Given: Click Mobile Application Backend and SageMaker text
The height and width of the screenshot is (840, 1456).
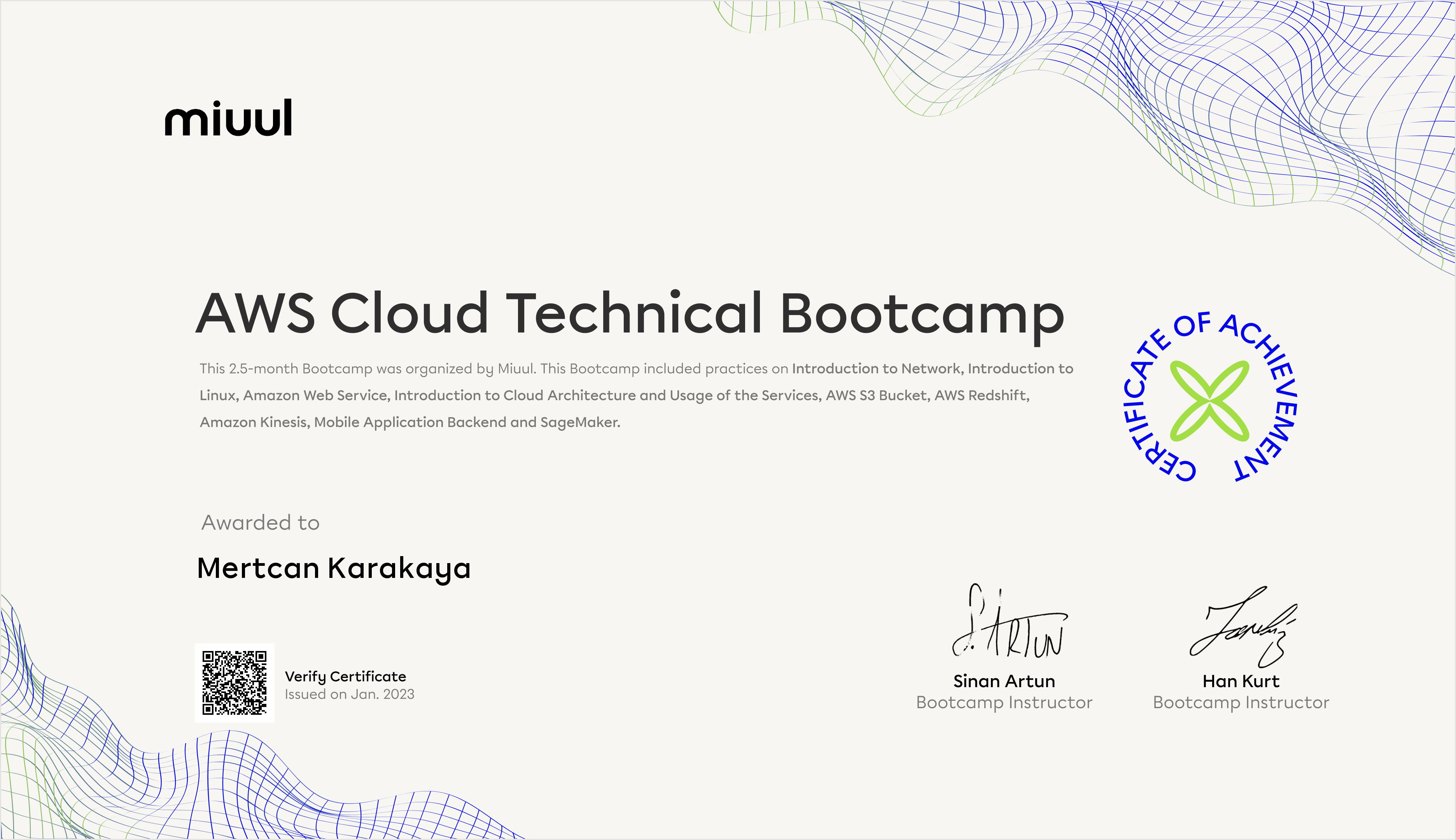Looking at the screenshot, I should coord(466,422).
